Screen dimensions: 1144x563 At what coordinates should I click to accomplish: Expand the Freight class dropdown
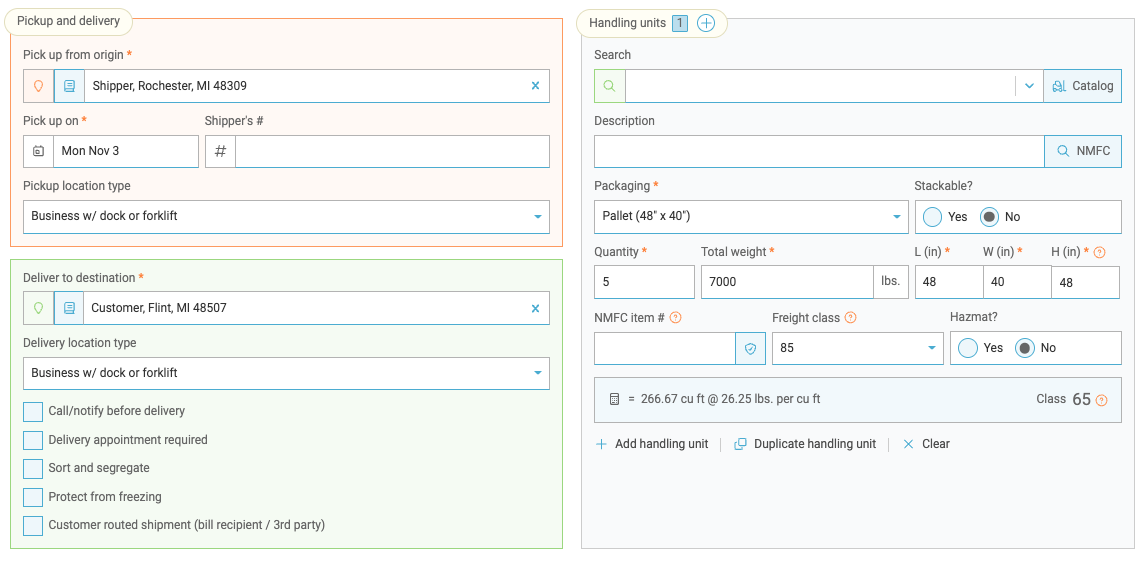857,348
